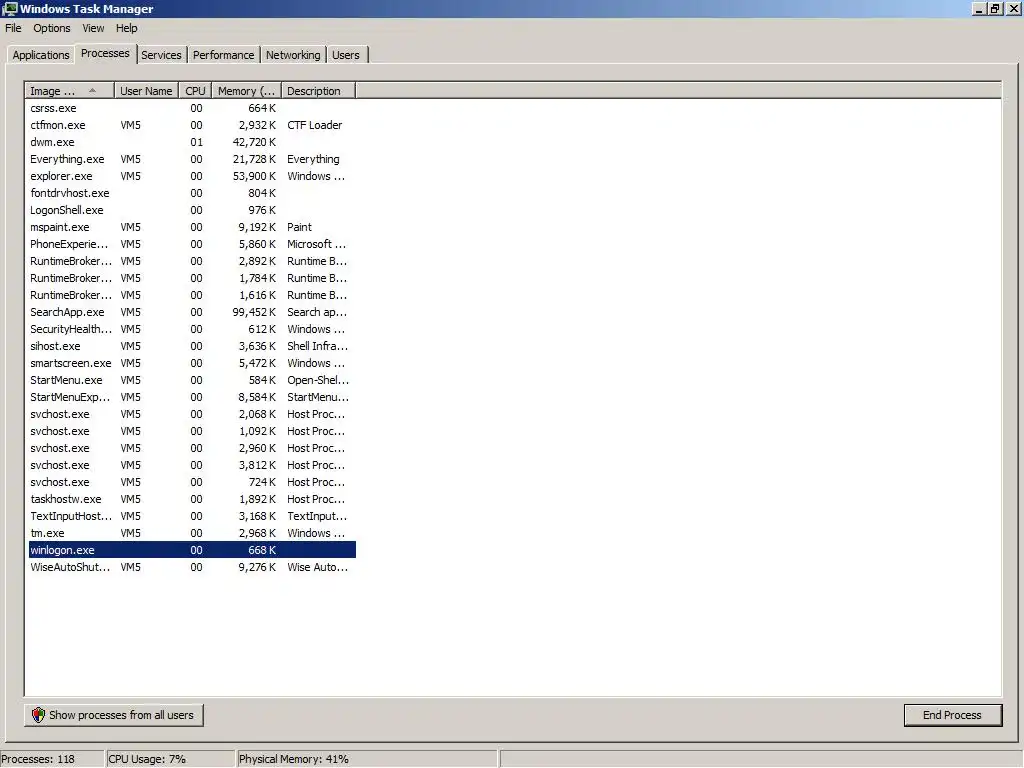Screen dimensions: 1024x768
Task: Go to the Performance tab
Action: click(223, 55)
